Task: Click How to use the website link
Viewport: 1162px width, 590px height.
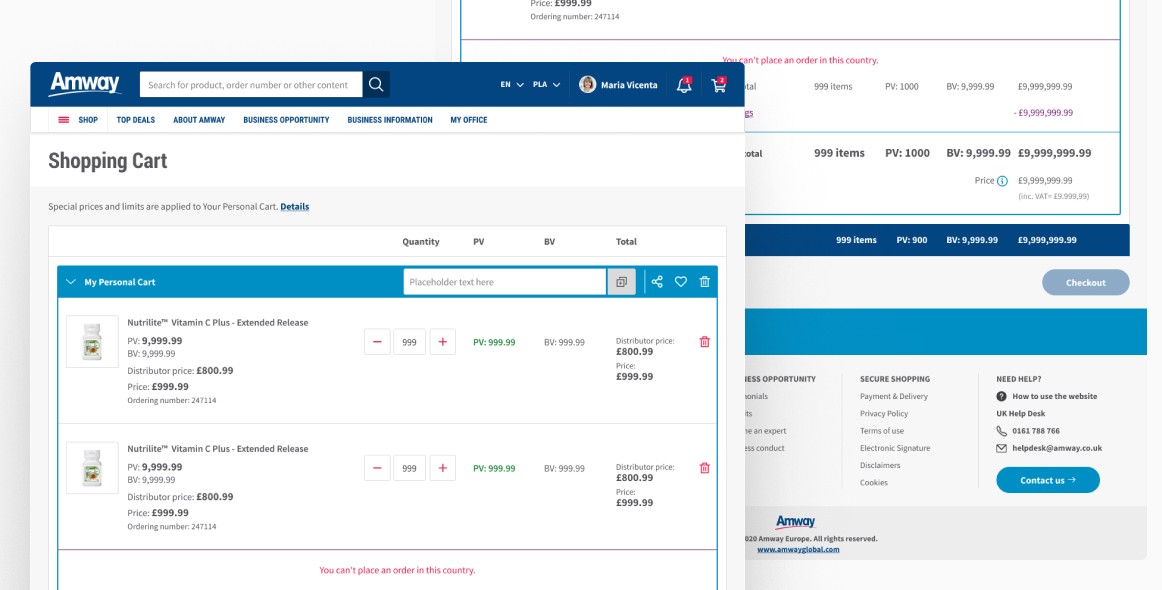Action: (1055, 397)
